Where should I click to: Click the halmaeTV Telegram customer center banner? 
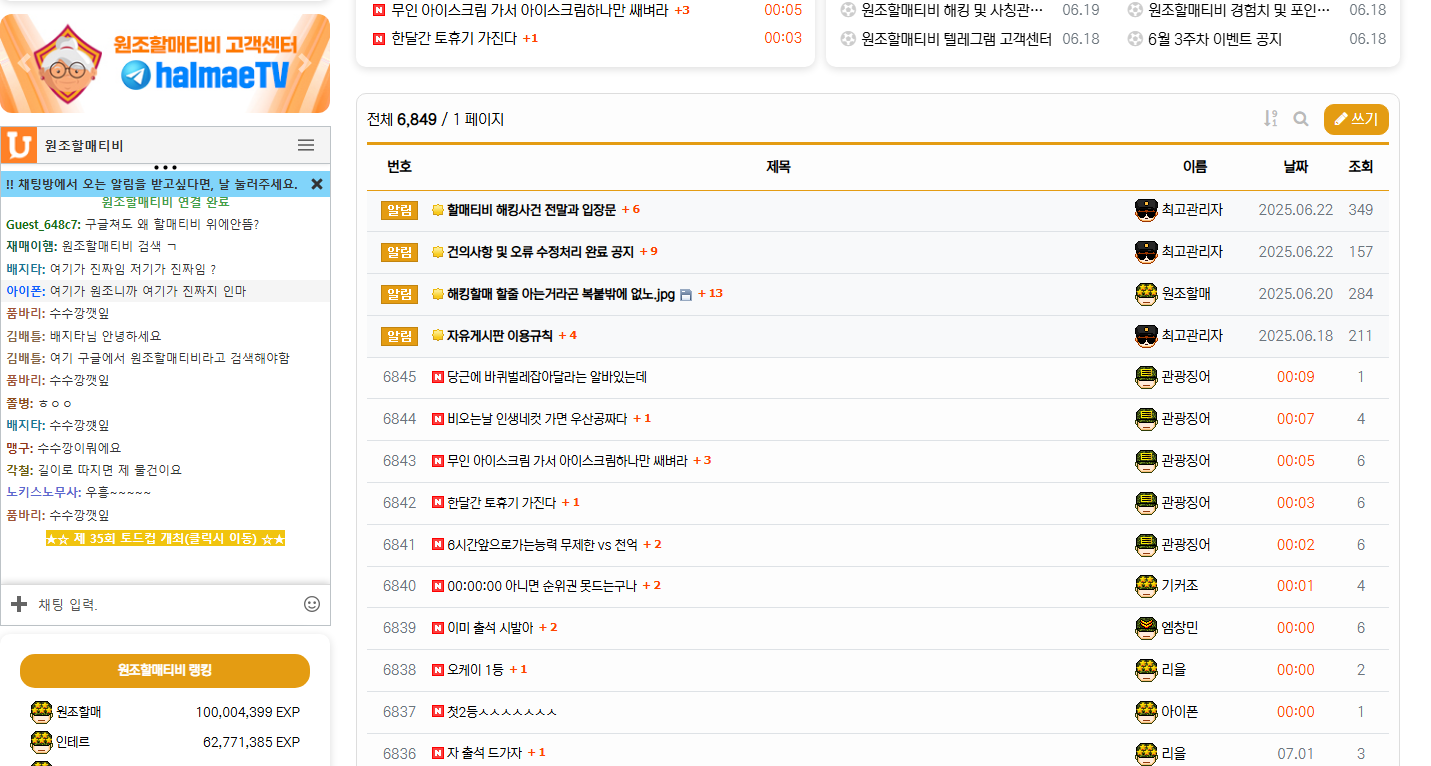[165, 63]
